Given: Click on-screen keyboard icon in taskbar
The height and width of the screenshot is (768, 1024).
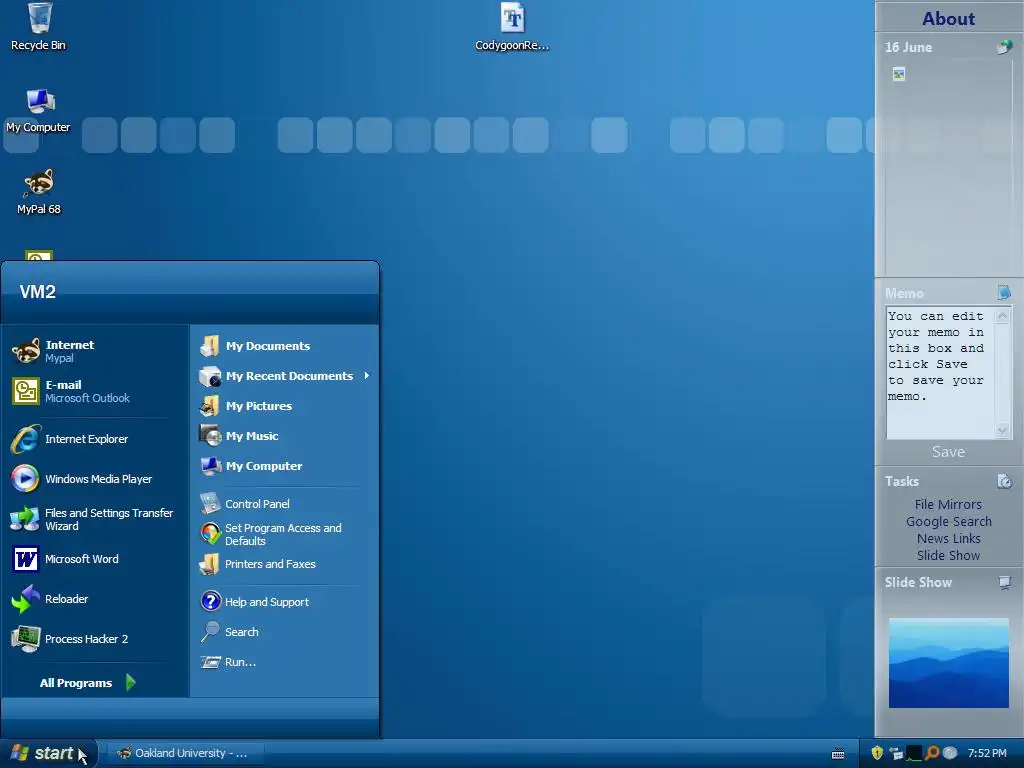Looking at the screenshot, I should pos(838,754).
